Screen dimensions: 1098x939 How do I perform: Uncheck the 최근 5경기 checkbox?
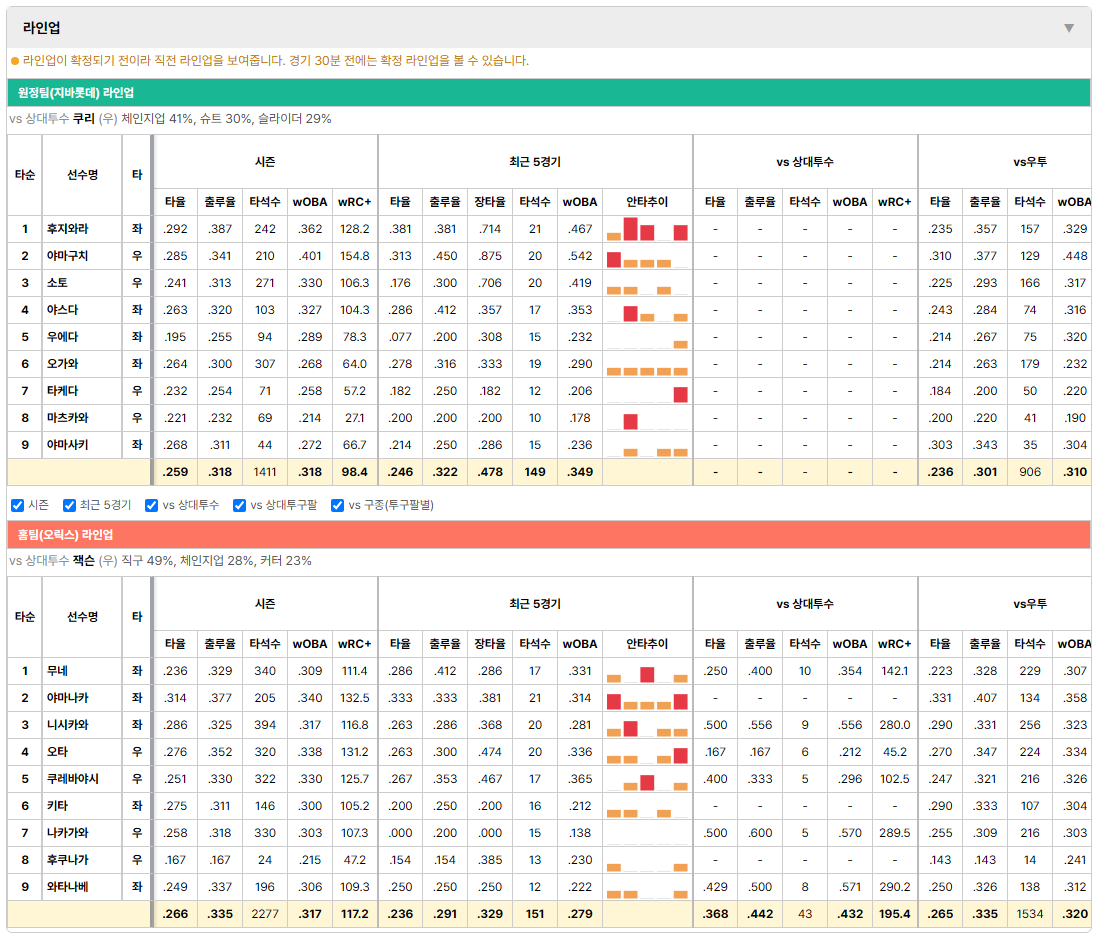[x=69, y=506]
